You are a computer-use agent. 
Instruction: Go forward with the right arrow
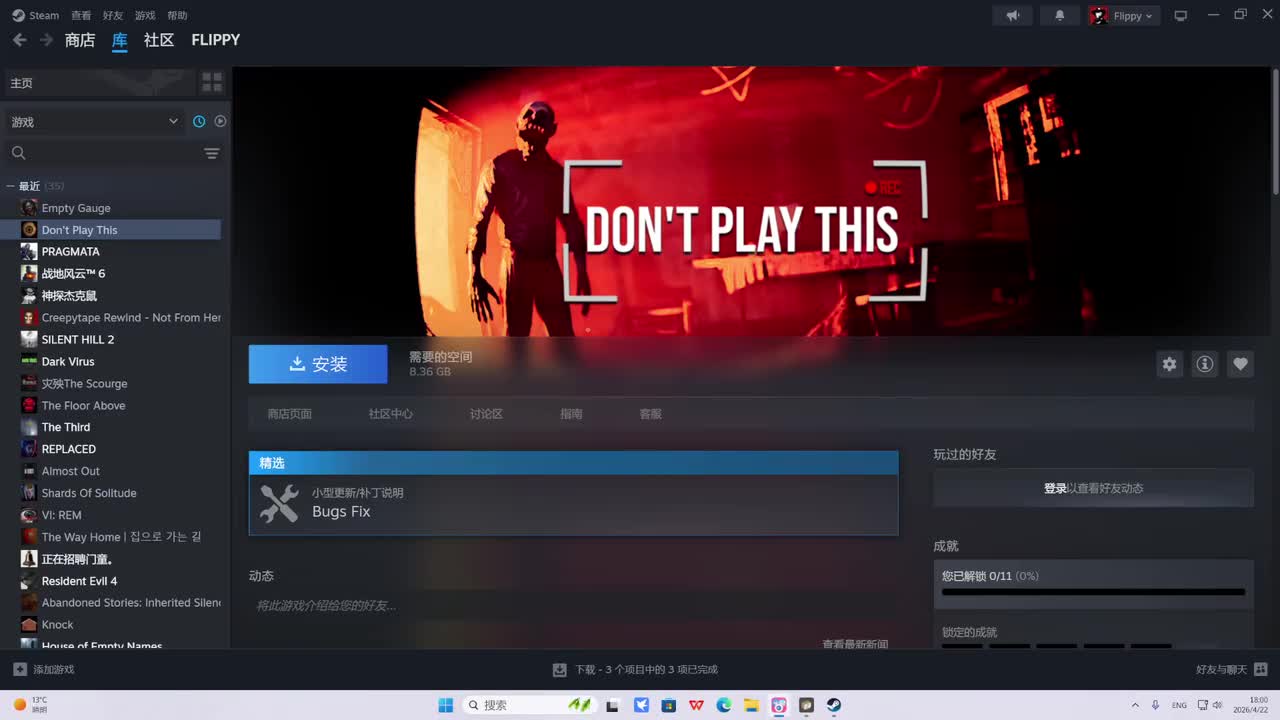tap(46, 40)
